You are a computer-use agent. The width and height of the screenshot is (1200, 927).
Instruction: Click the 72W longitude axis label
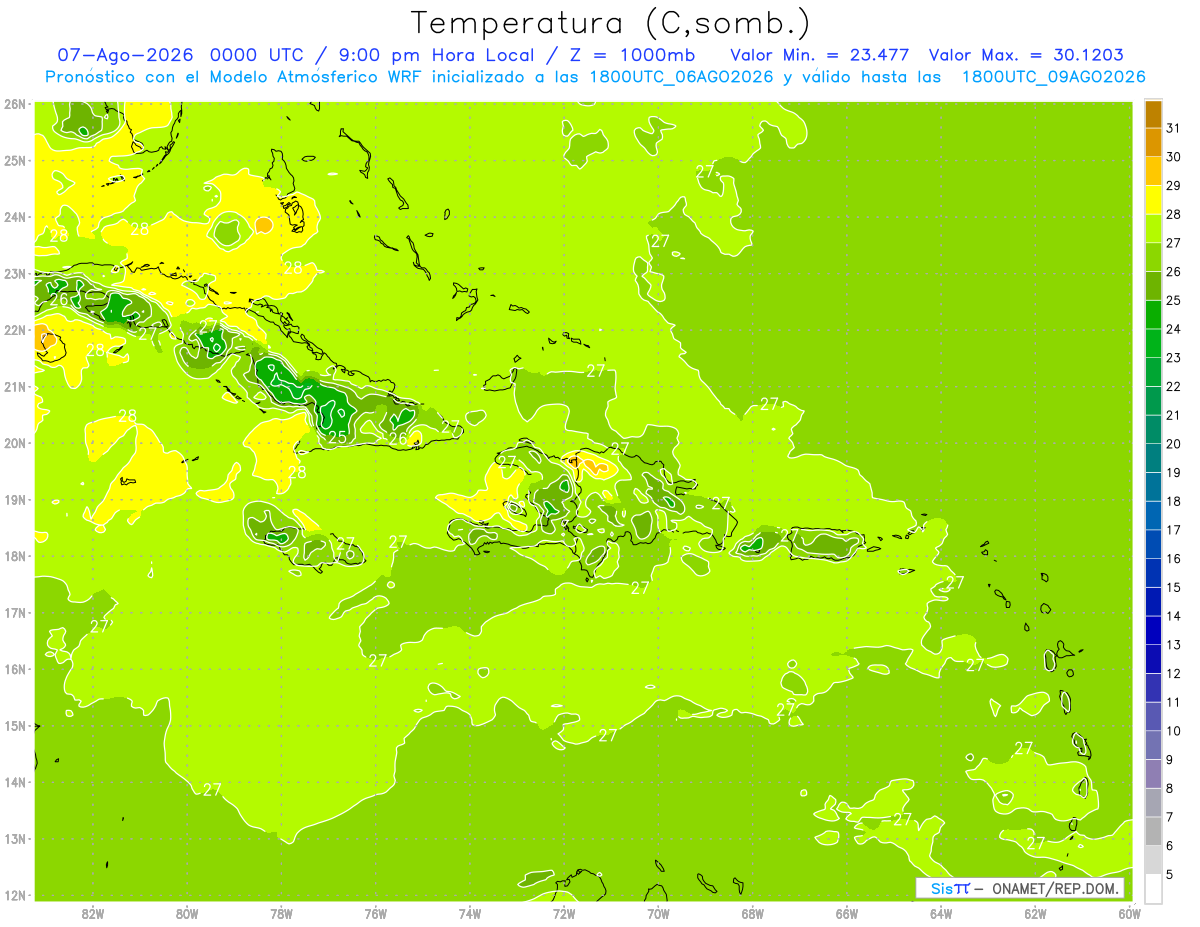point(564,914)
